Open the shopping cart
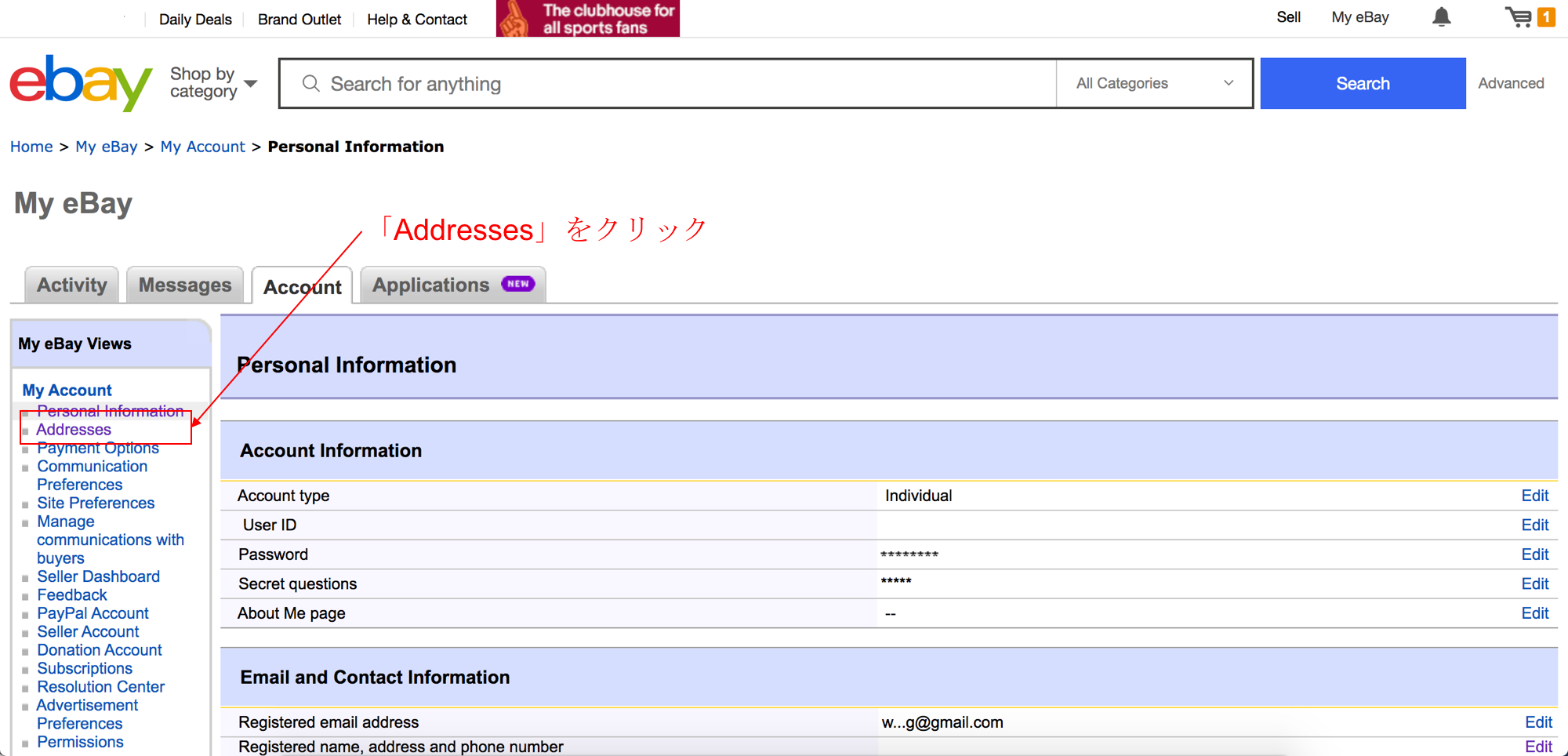 click(x=1529, y=17)
